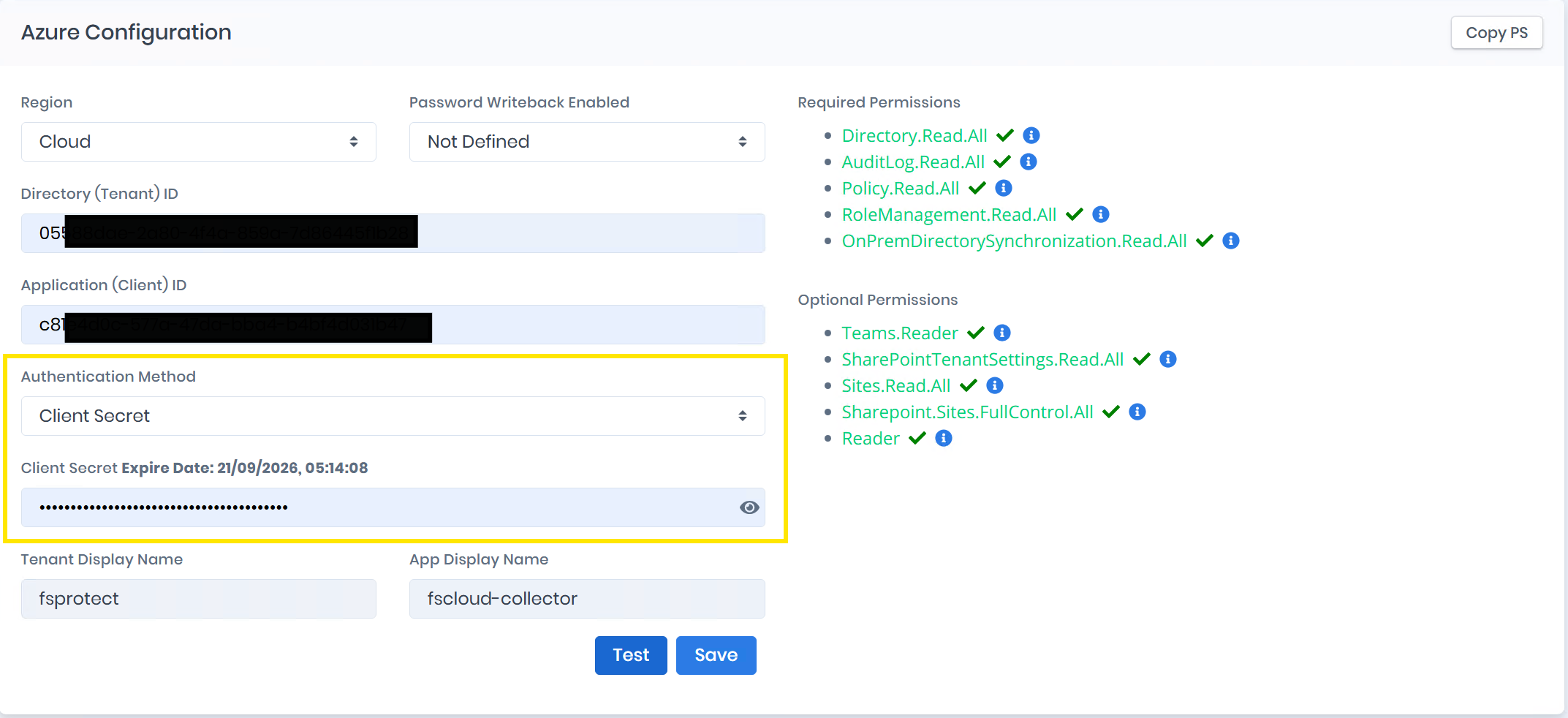
Task: Open the AuditLog.Read.All permission link
Action: pos(913,162)
